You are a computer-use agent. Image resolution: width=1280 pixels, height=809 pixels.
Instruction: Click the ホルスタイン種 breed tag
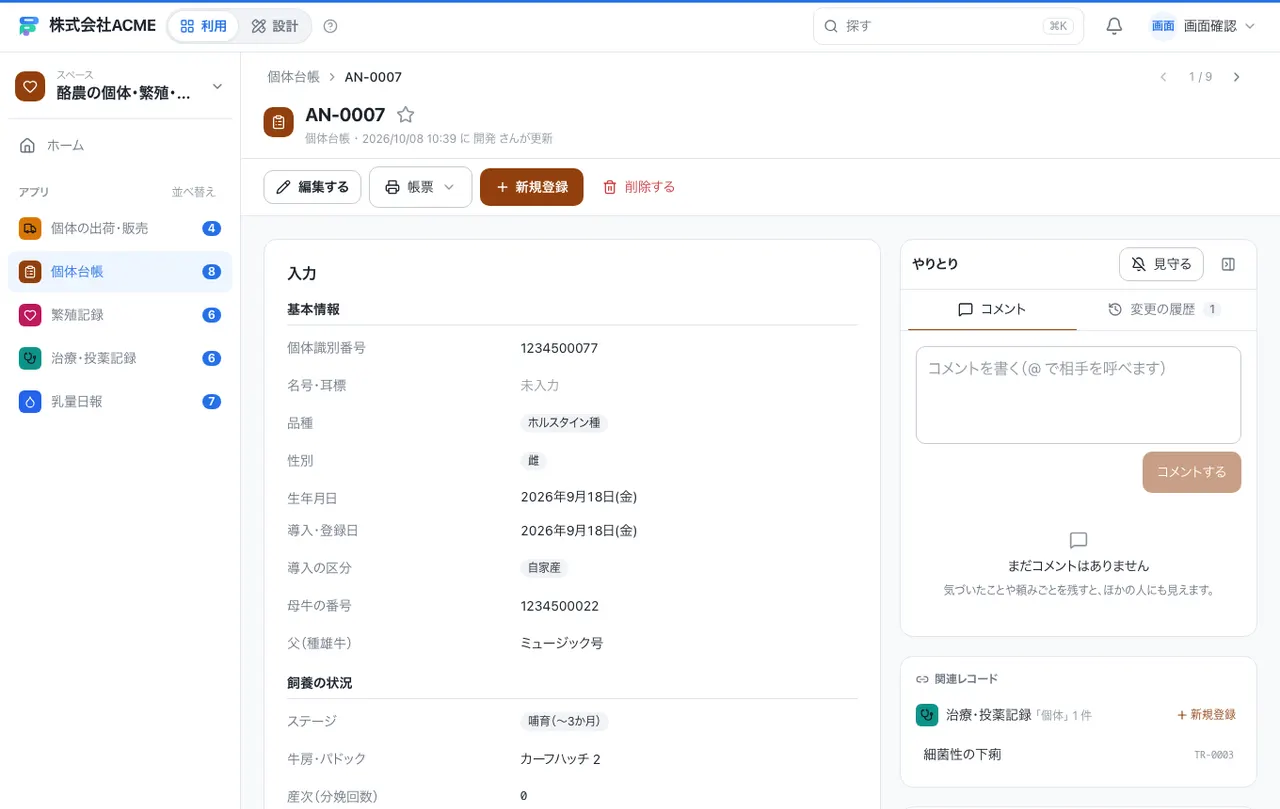click(564, 423)
